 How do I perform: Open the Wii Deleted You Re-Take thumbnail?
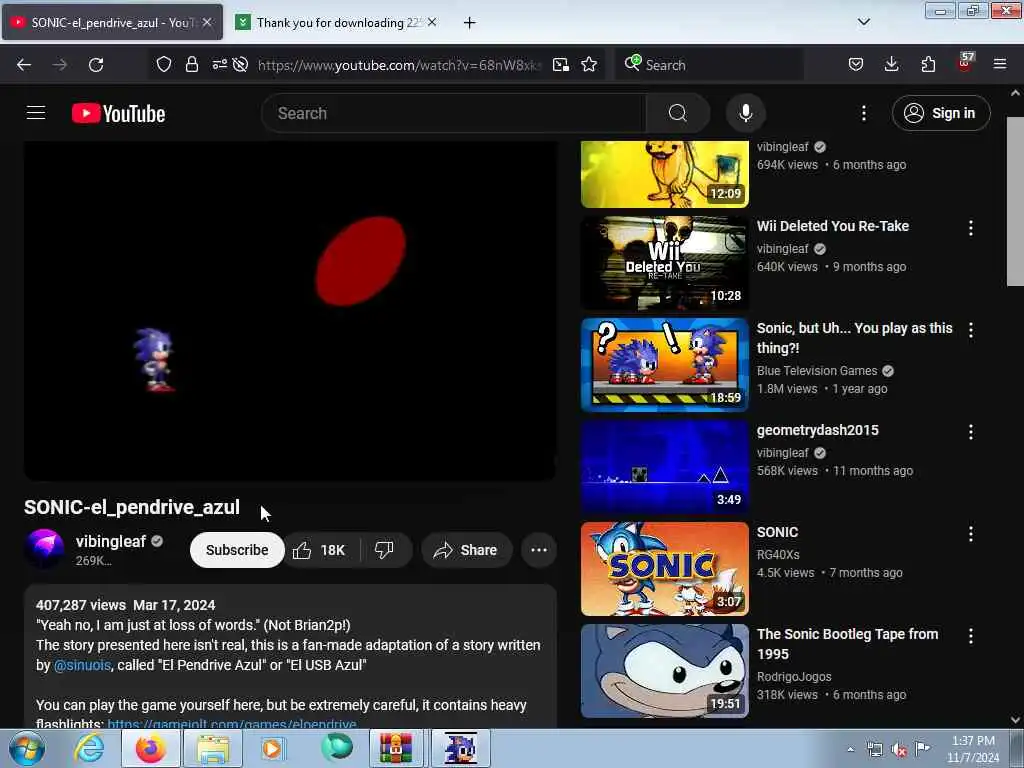[665, 263]
